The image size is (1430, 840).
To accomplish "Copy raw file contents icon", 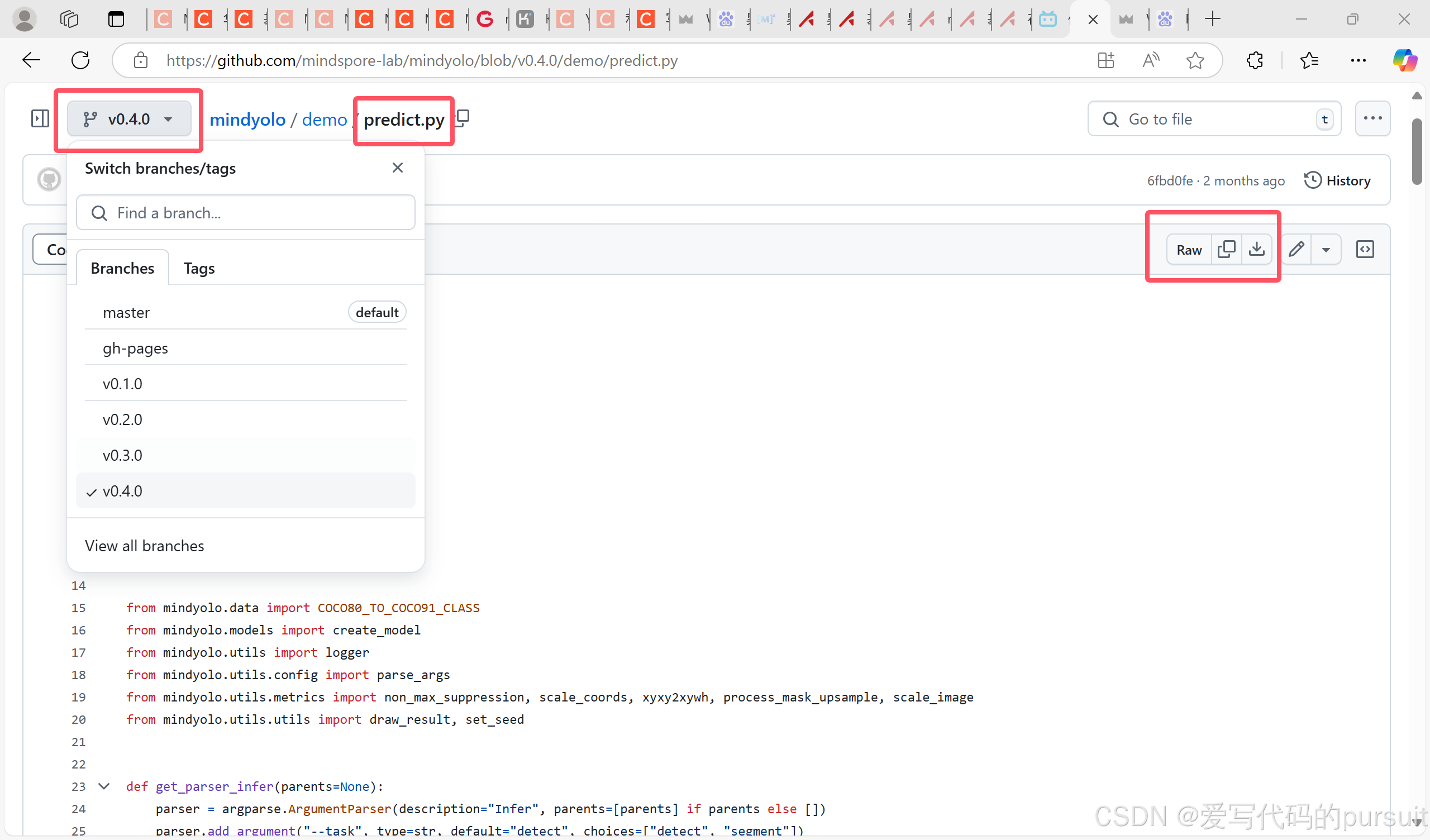I will tap(1226, 249).
